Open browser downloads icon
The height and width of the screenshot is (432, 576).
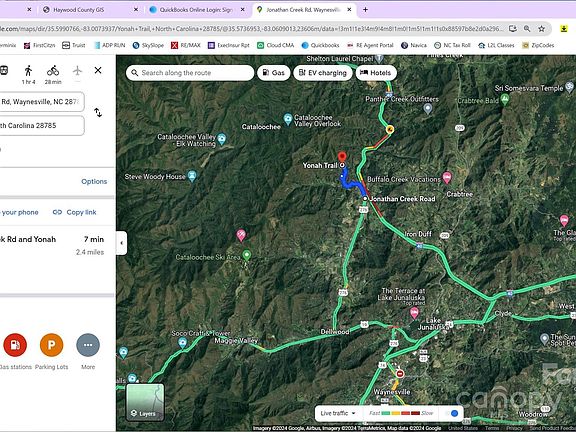(564, 29)
